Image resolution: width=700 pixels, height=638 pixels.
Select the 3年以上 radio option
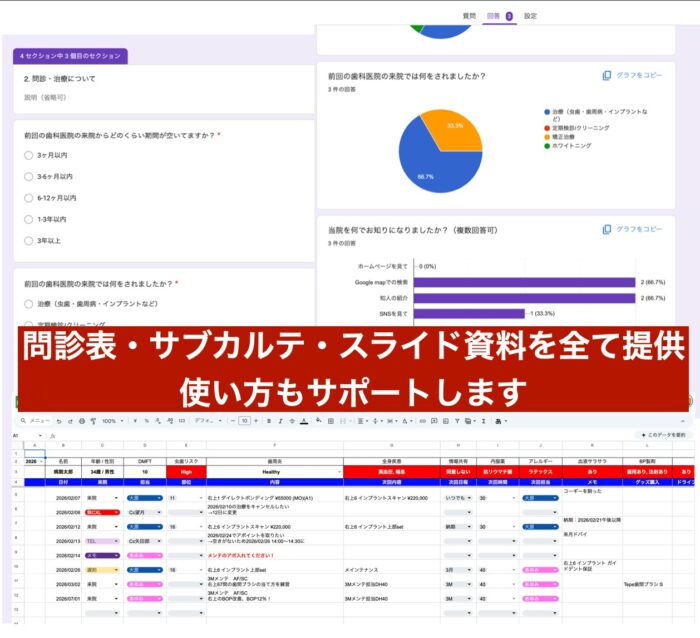click(x=29, y=241)
